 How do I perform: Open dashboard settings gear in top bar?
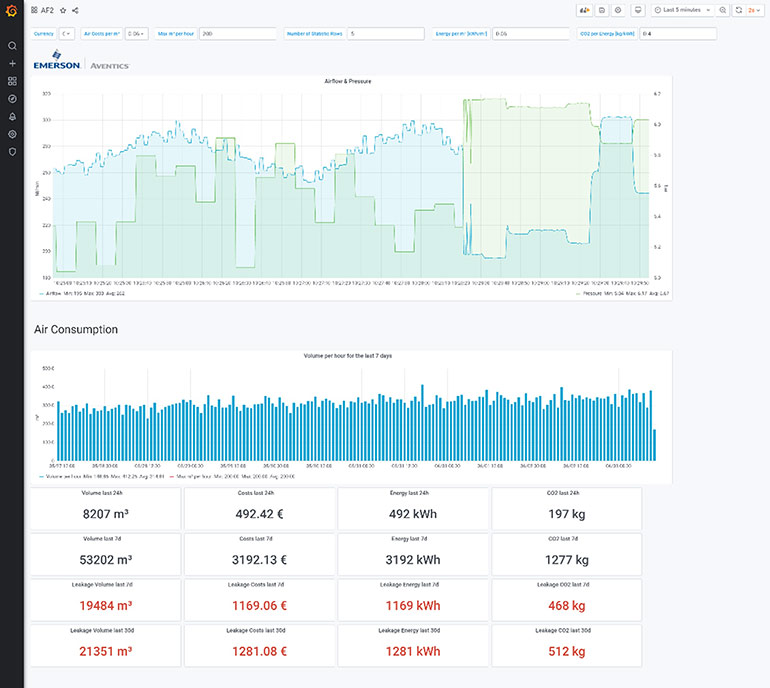click(618, 10)
